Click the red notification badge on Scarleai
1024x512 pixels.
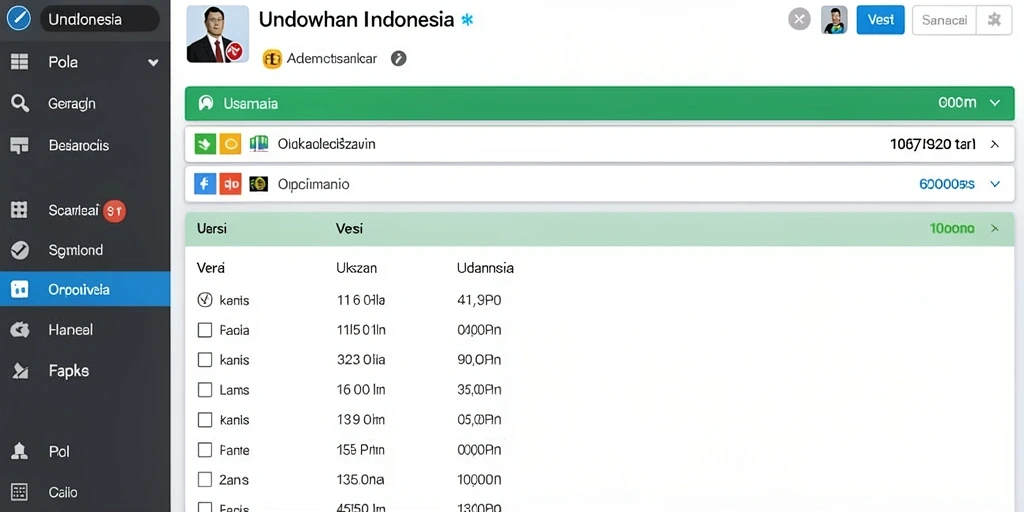[x=114, y=210]
